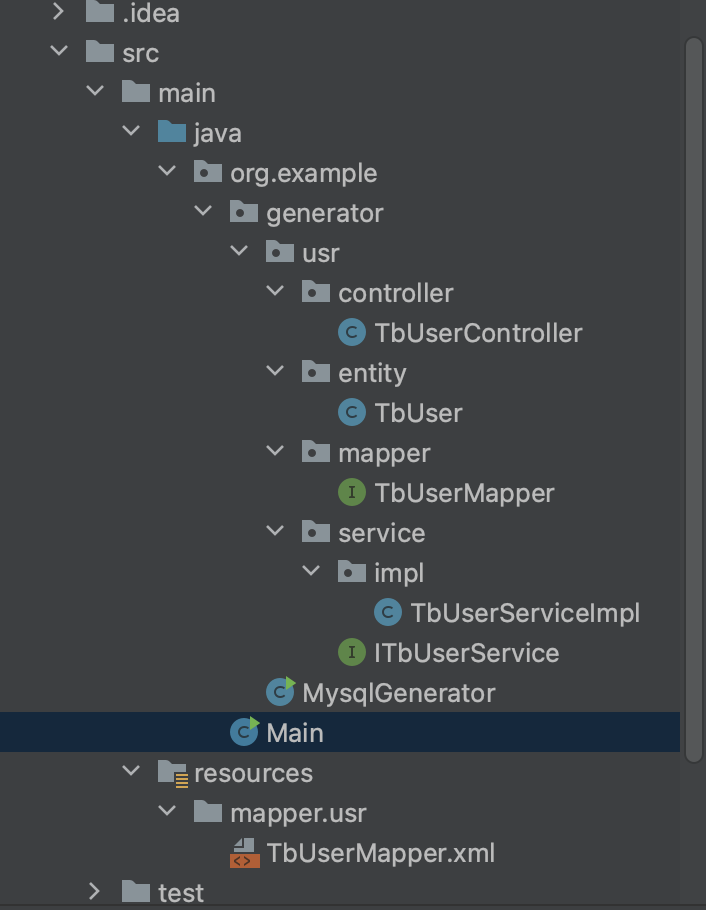Screen dimensions: 706x910
Task: Click the TbUserController class icon
Action: pos(352,333)
